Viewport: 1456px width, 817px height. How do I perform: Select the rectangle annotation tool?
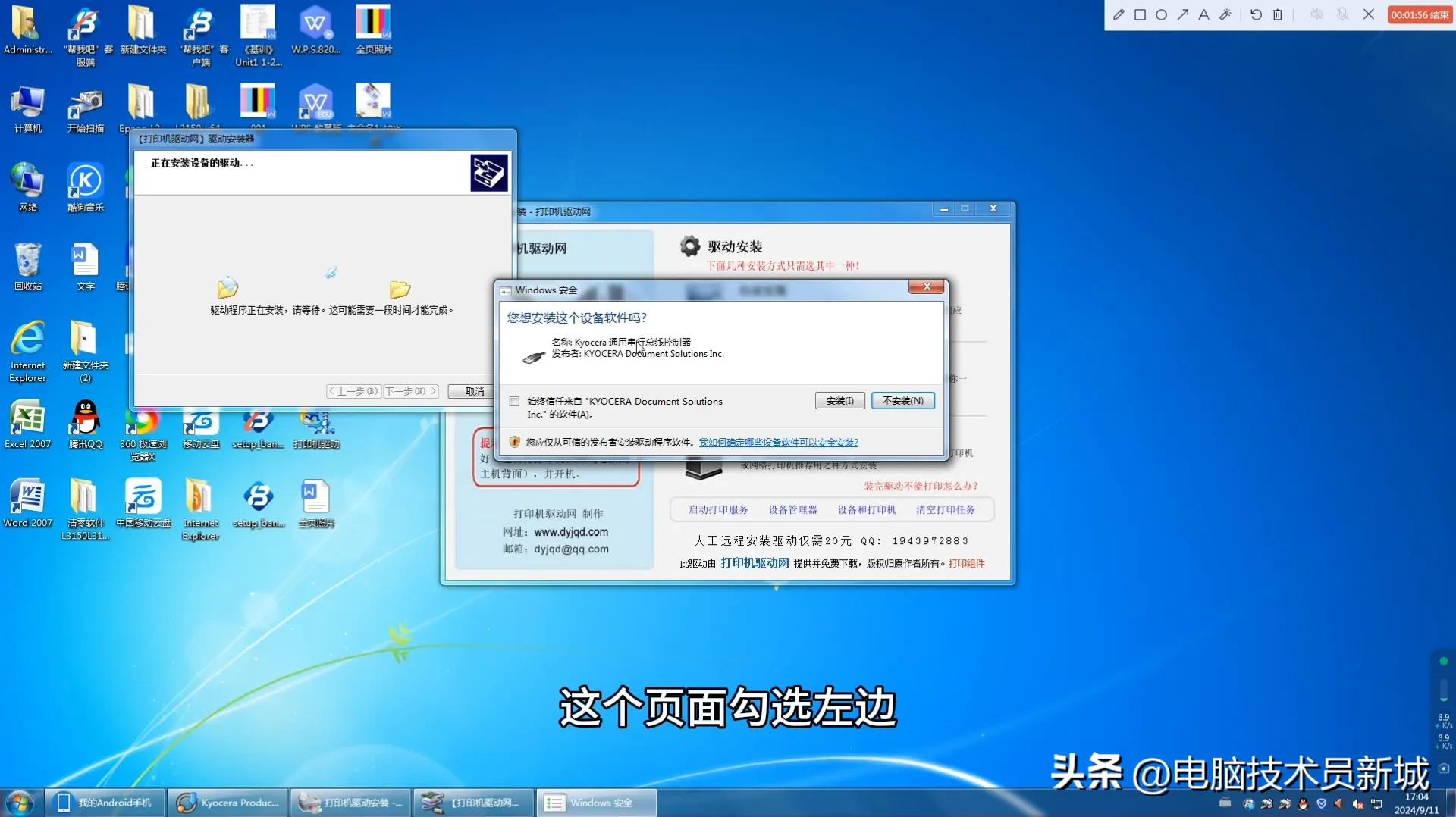point(1140,14)
